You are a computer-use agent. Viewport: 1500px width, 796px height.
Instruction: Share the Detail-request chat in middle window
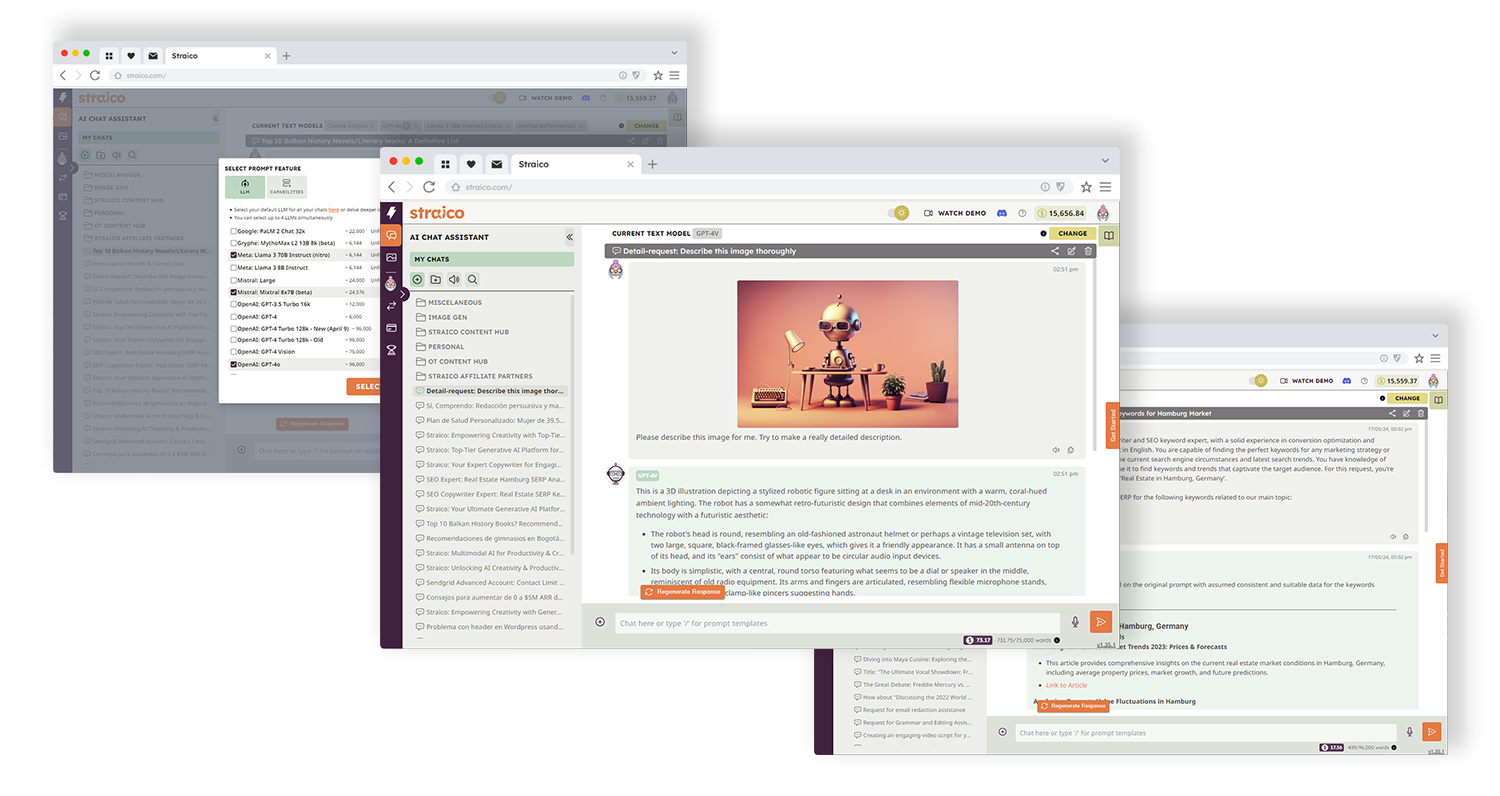pos(1054,251)
